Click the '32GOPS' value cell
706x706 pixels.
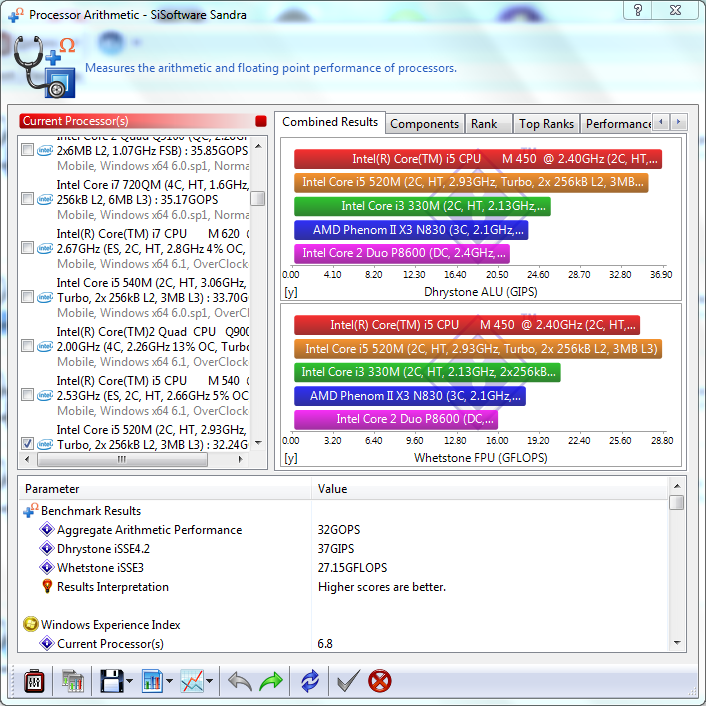click(x=339, y=530)
